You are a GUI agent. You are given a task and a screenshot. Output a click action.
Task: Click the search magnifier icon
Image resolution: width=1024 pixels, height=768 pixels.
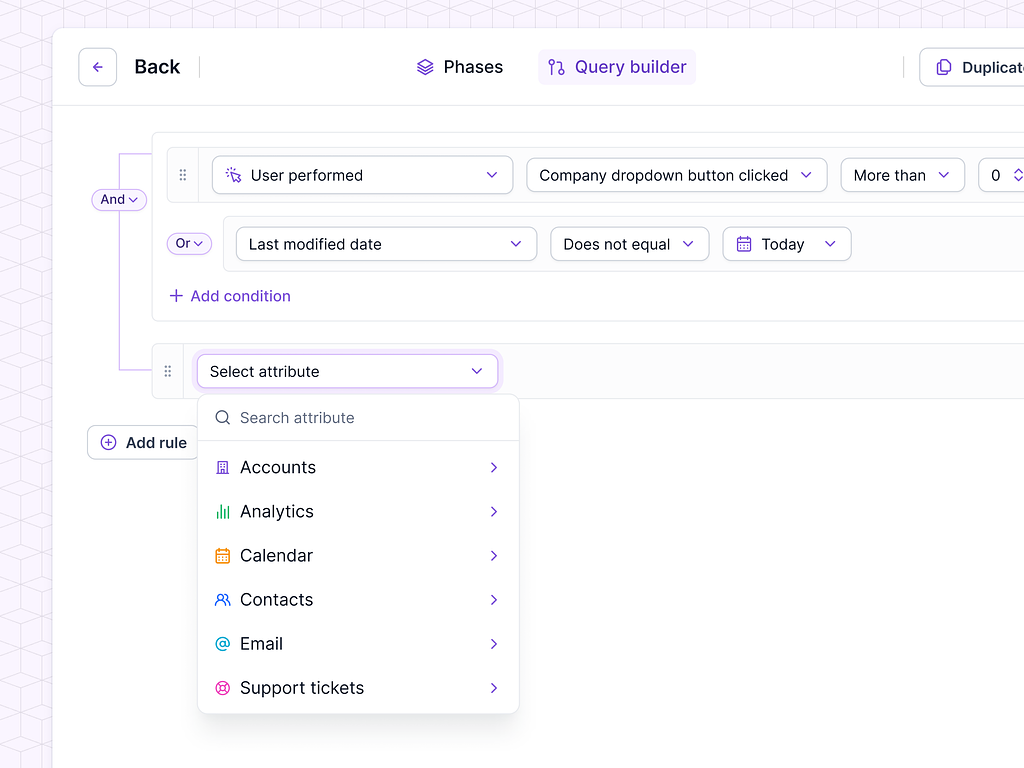click(x=223, y=417)
